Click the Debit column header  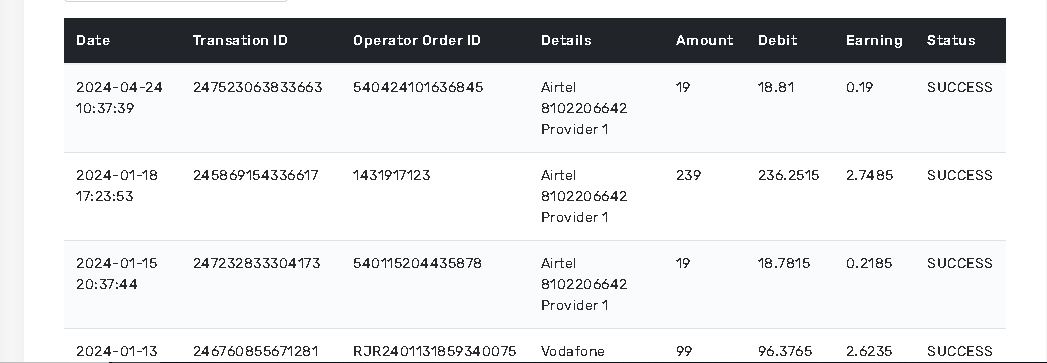click(x=778, y=40)
